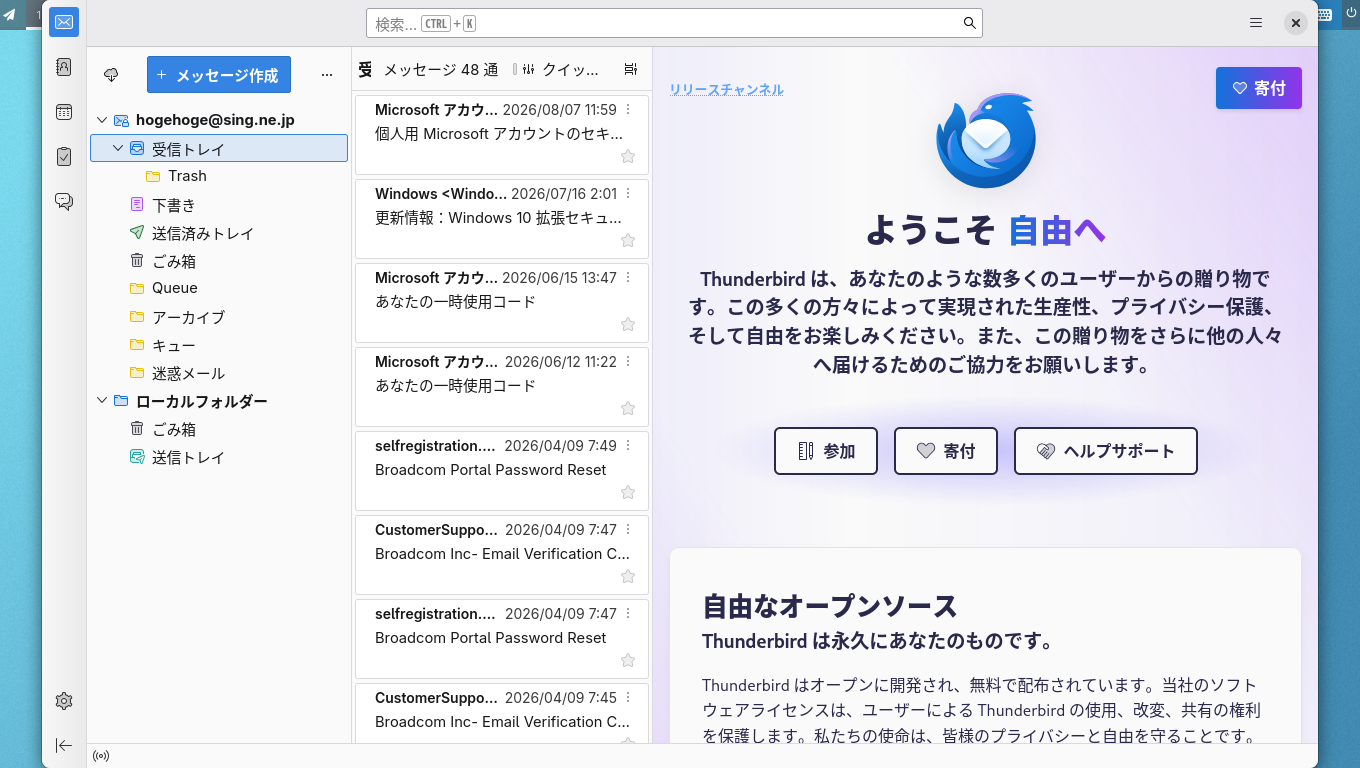Click the ヘルプサポート button
This screenshot has height=768, width=1360.
click(1106, 451)
